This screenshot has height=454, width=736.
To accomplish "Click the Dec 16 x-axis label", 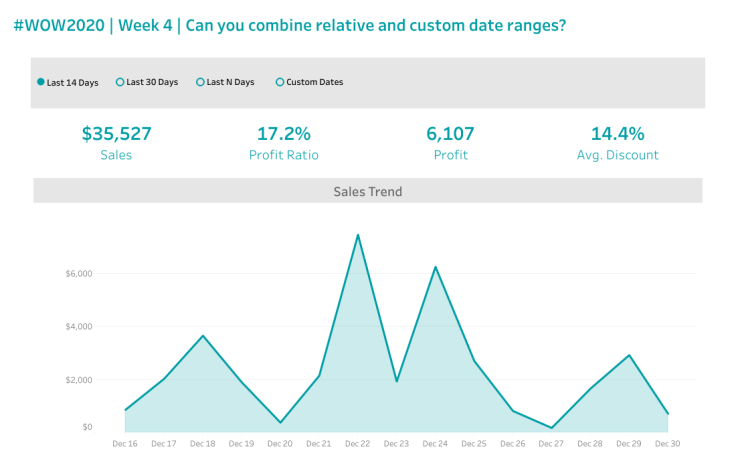I will [125, 443].
